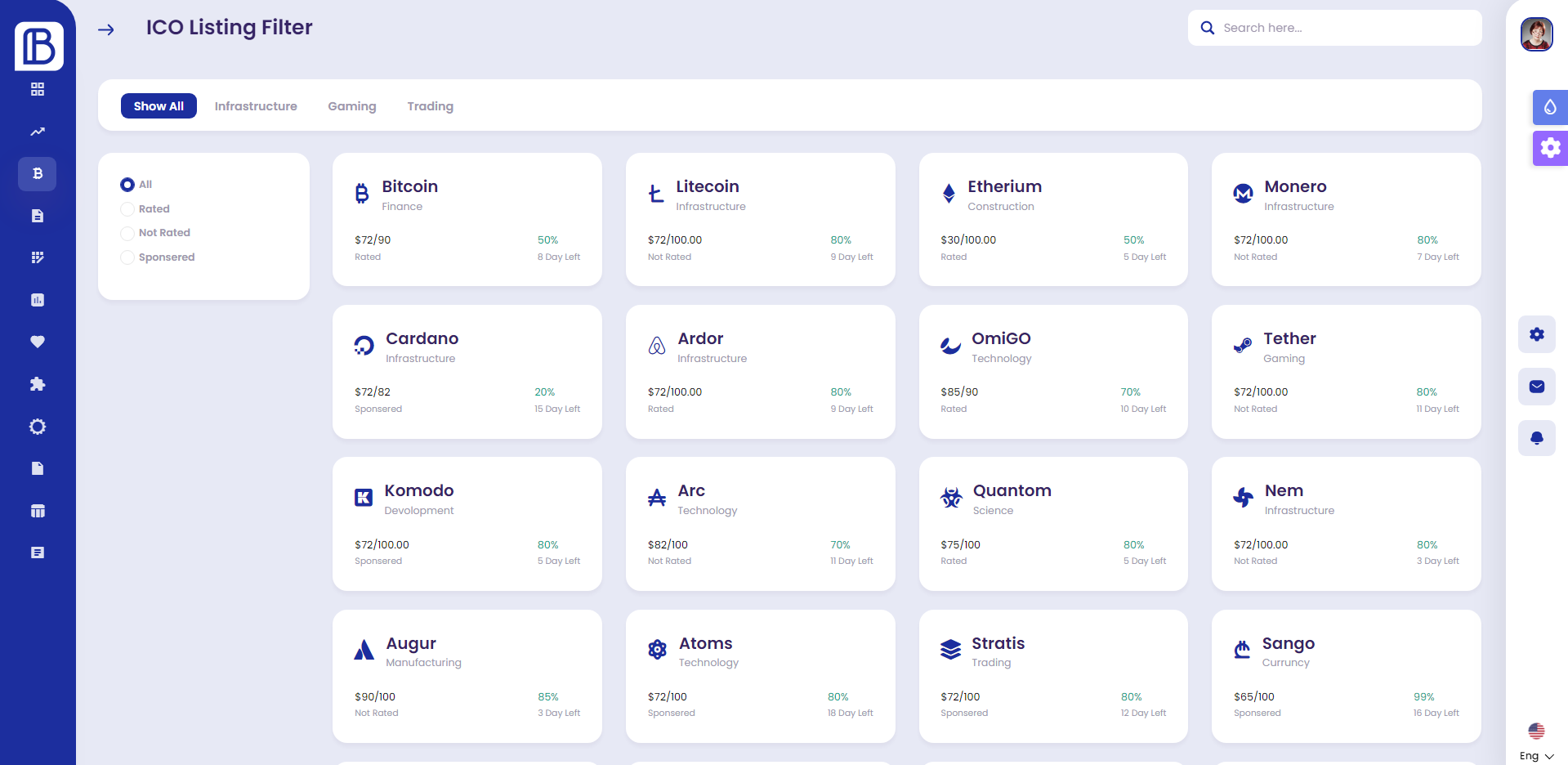Viewport: 1568px width, 765px height.
Task: Open the Tether listing title
Action: [x=1289, y=338]
